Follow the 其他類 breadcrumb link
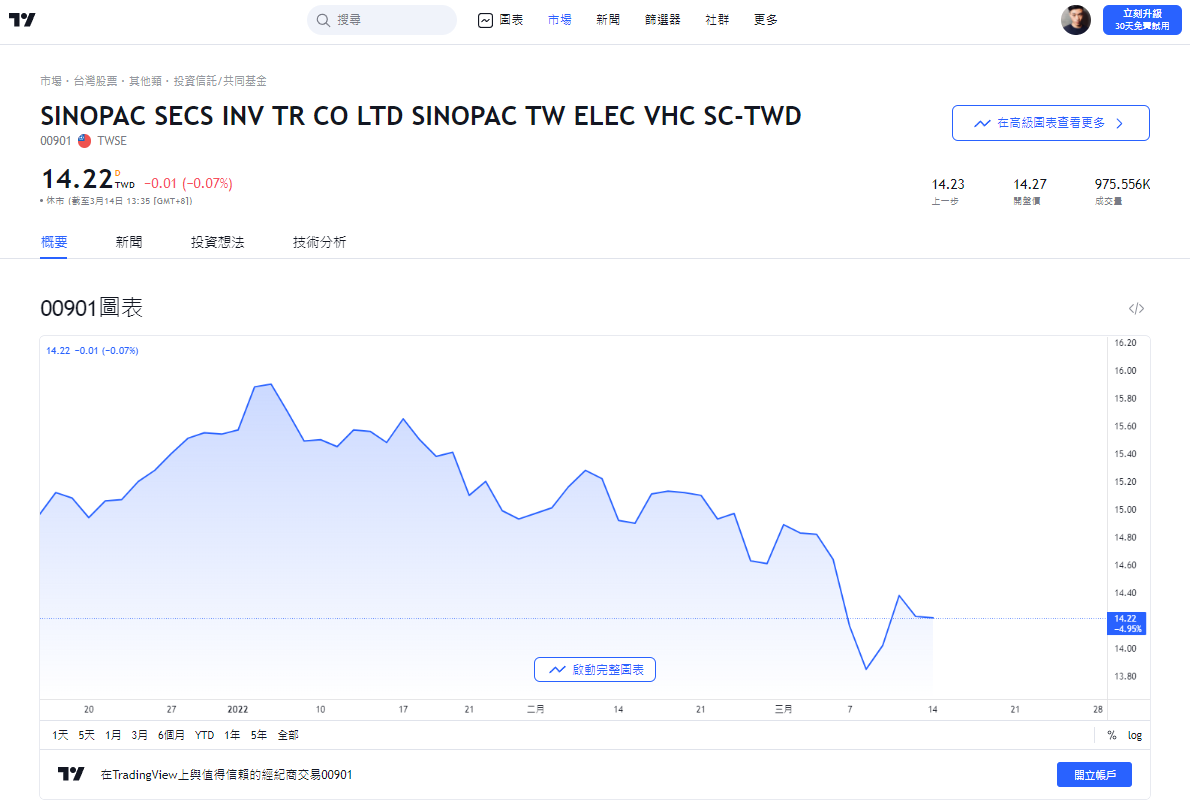The image size is (1190, 809). 146,80
